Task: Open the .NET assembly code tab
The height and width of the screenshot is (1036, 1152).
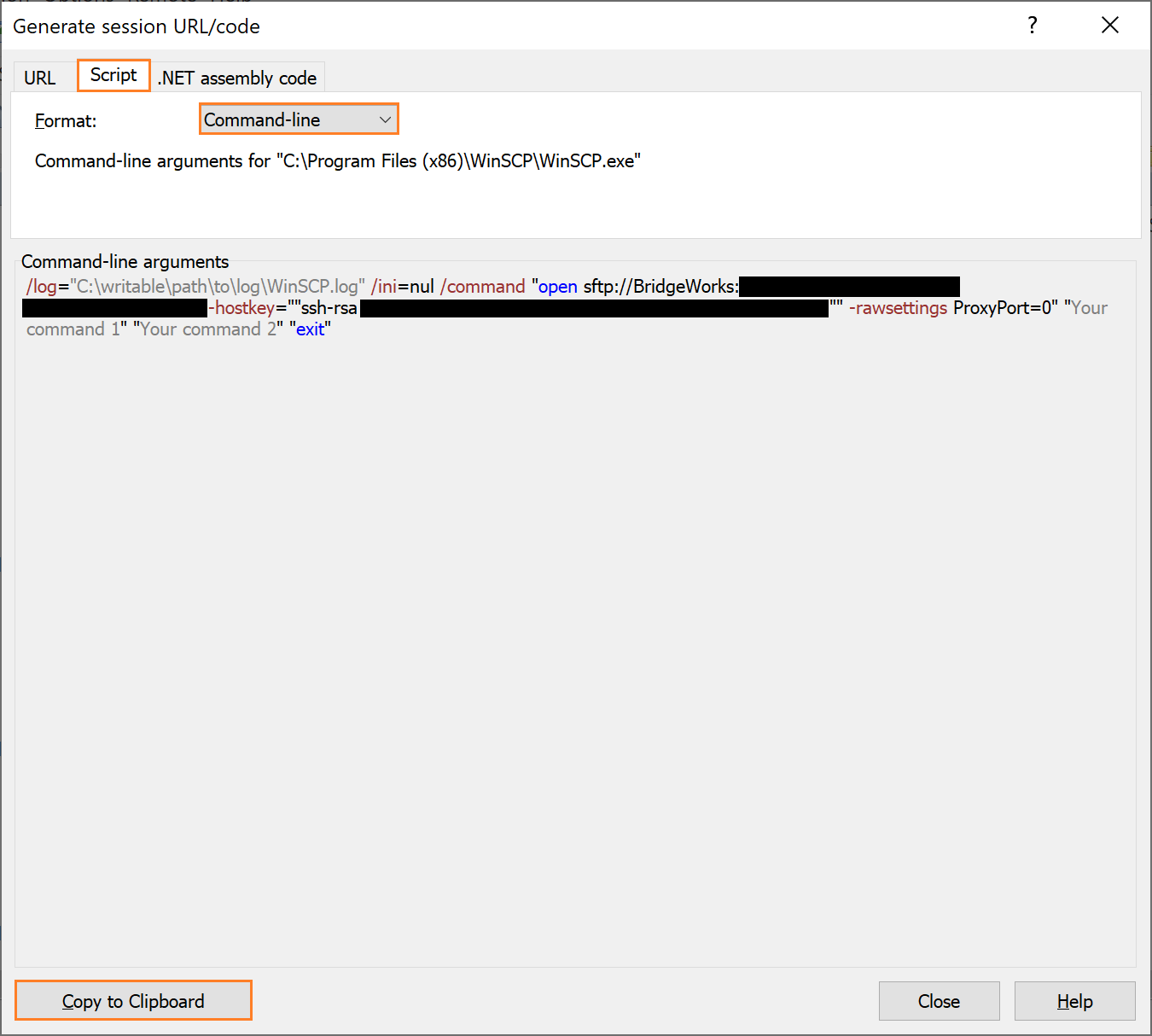Action: tap(237, 78)
